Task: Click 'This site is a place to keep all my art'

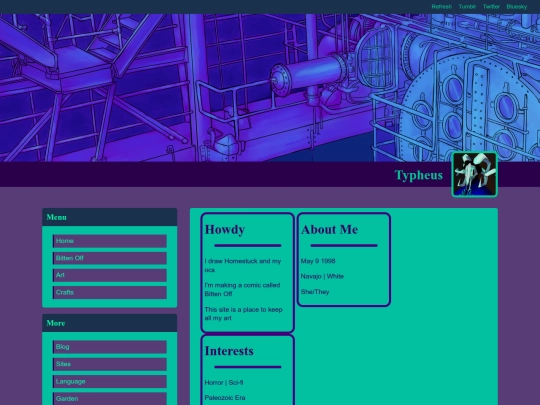Action: (x=243, y=314)
